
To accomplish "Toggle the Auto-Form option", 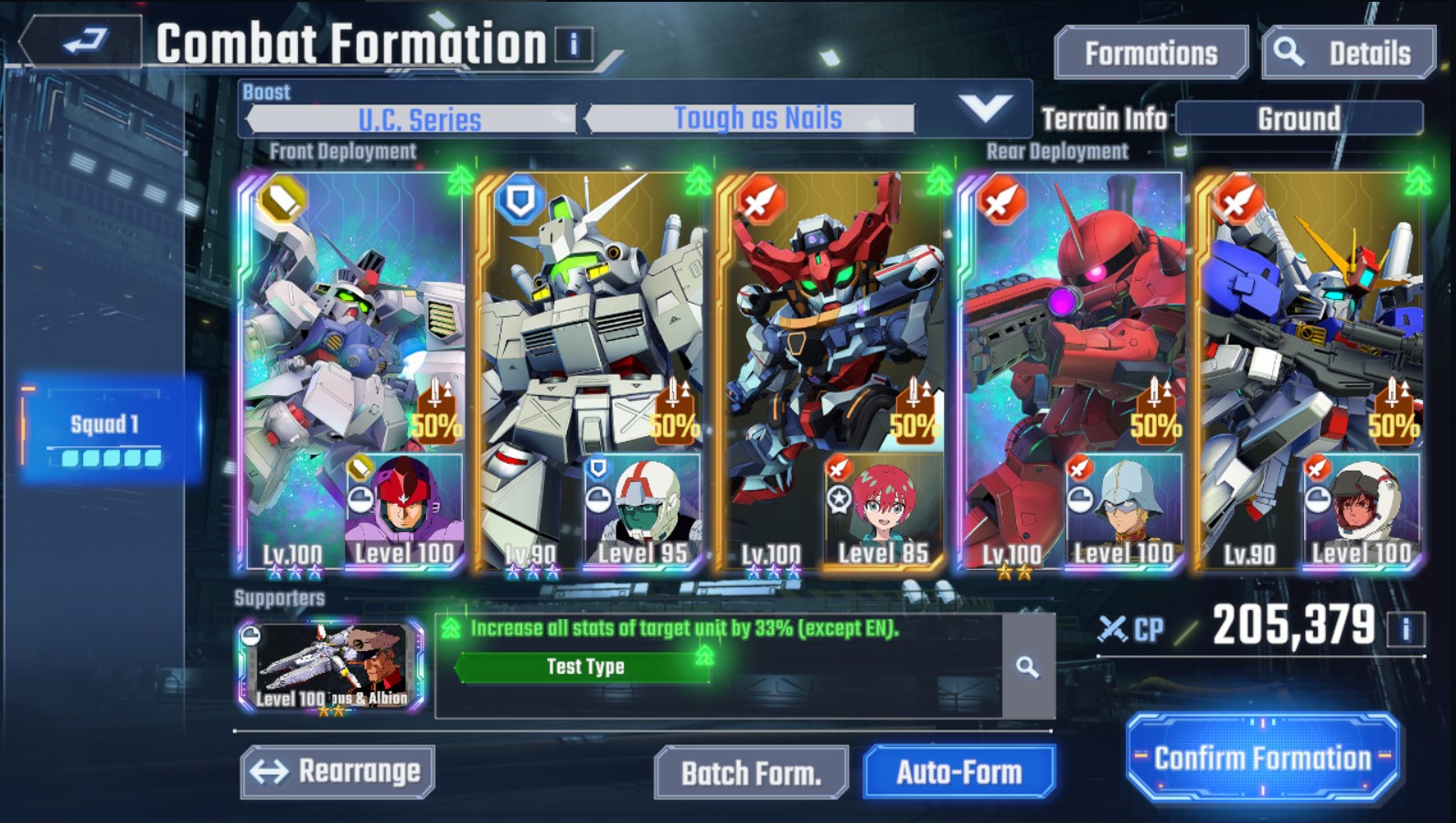I will point(958,772).
